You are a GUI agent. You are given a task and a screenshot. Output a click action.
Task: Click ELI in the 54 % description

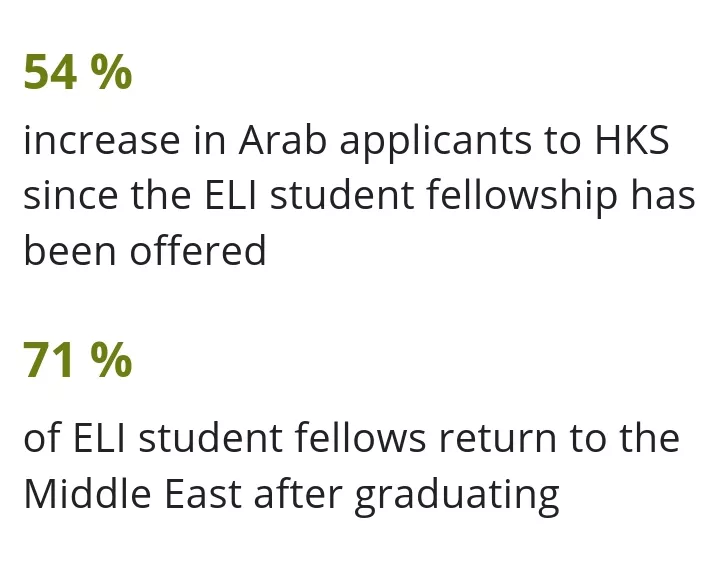[231, 195]
